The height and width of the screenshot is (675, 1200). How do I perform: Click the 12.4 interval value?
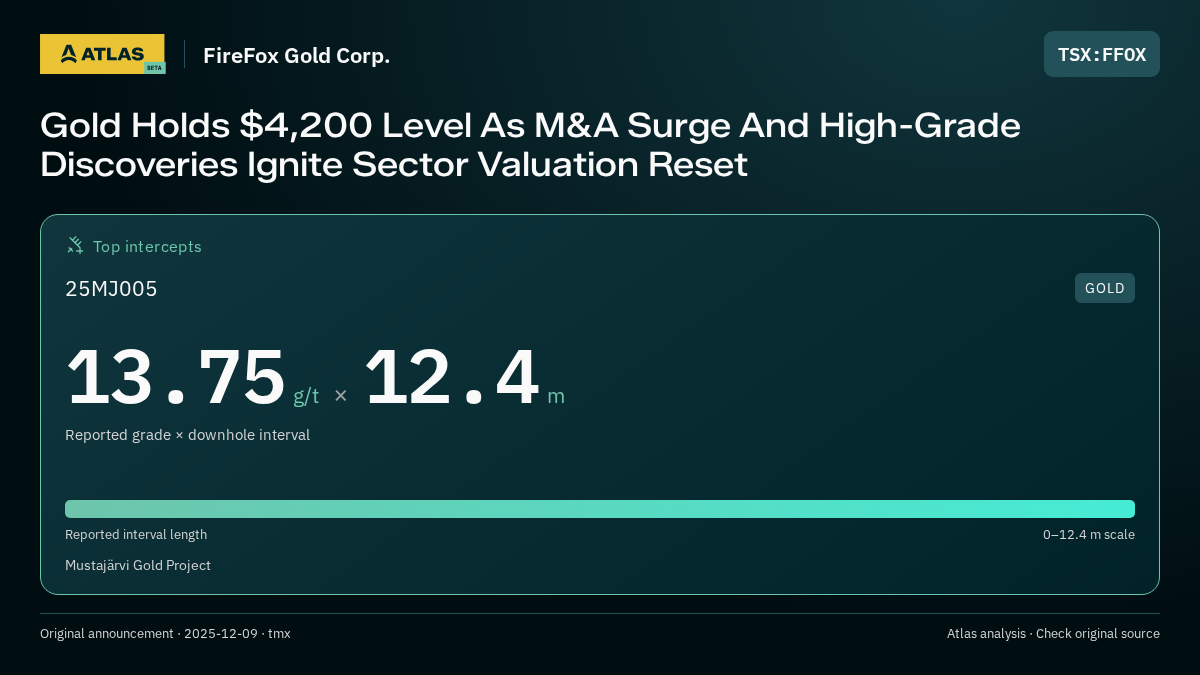(x=451, y=377)
